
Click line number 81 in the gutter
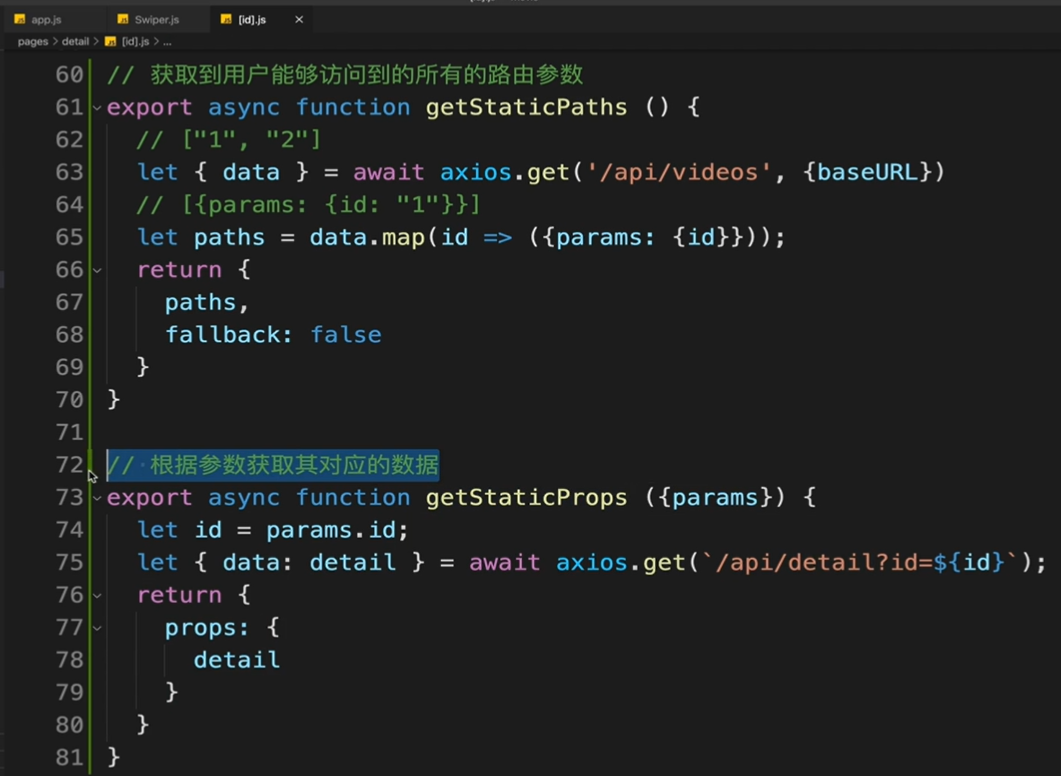coord(69,757)
